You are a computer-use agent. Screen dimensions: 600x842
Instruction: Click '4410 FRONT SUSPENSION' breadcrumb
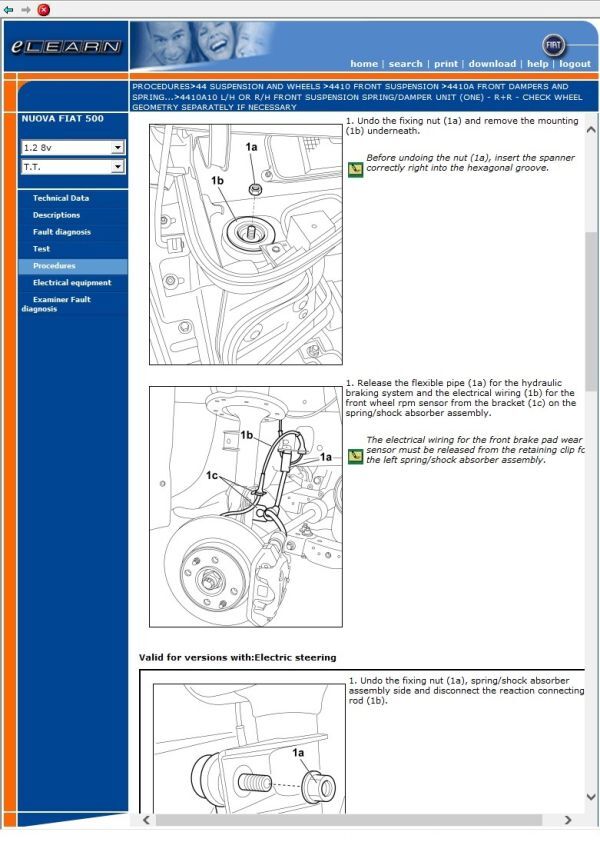pyautogui.click(x=383, y=86)
